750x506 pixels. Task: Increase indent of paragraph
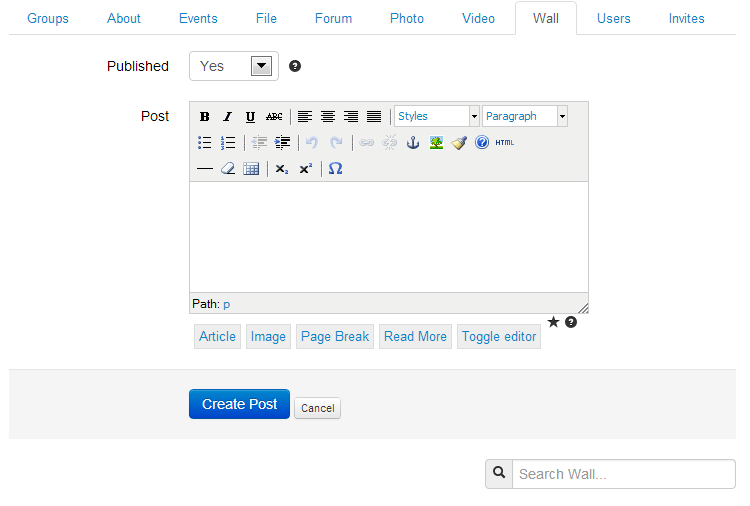[x=282, y=143]
